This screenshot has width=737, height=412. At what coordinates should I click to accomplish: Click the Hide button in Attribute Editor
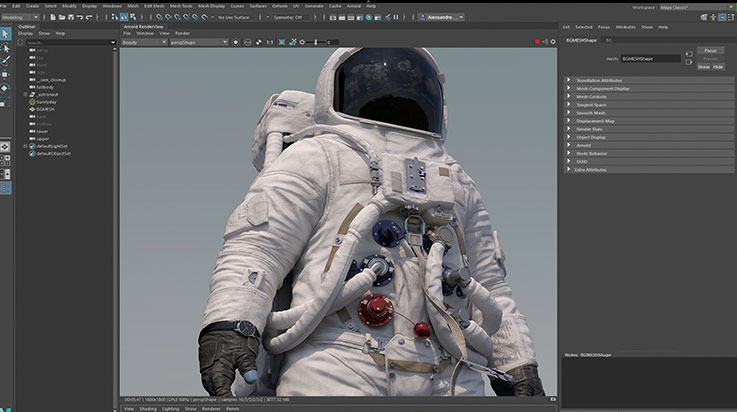pos(717,66)
